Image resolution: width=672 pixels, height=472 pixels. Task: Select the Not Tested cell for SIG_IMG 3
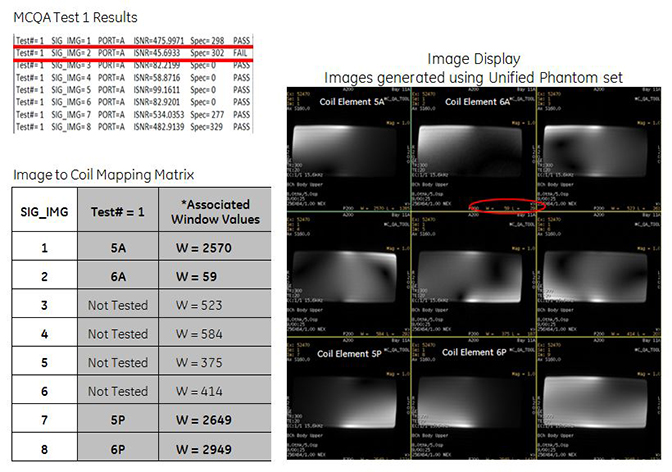(116, 306)
